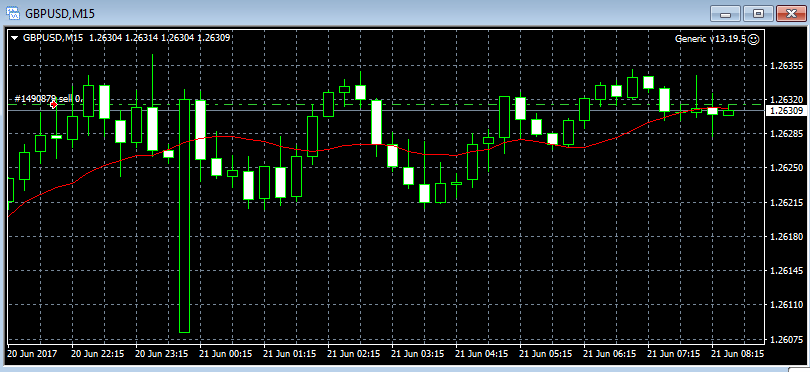Click the 20 Jun 23:15 time label
The image size is (810, 372).
tap(161, 354)
